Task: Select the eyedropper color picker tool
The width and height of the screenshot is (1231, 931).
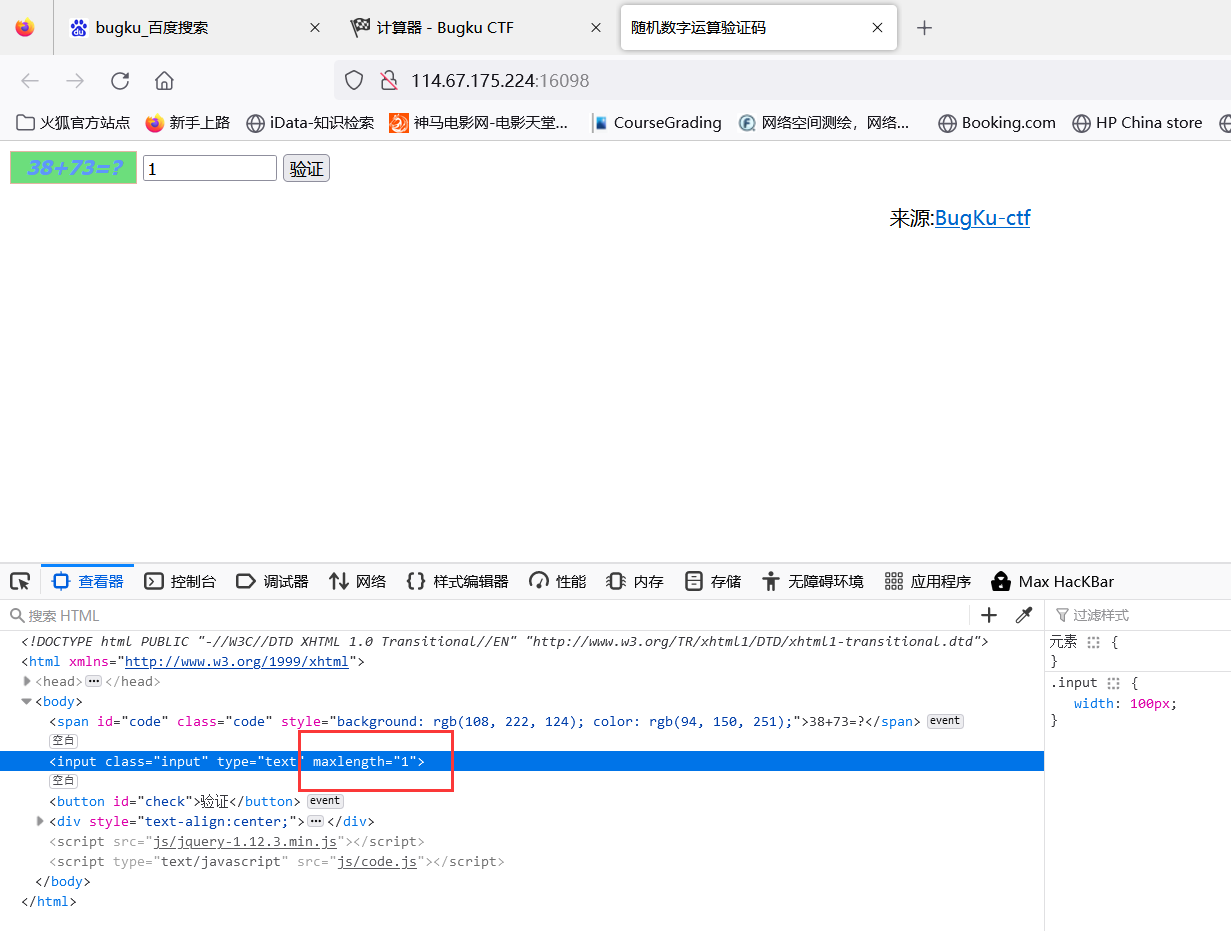Action: tap(1024, 615)
